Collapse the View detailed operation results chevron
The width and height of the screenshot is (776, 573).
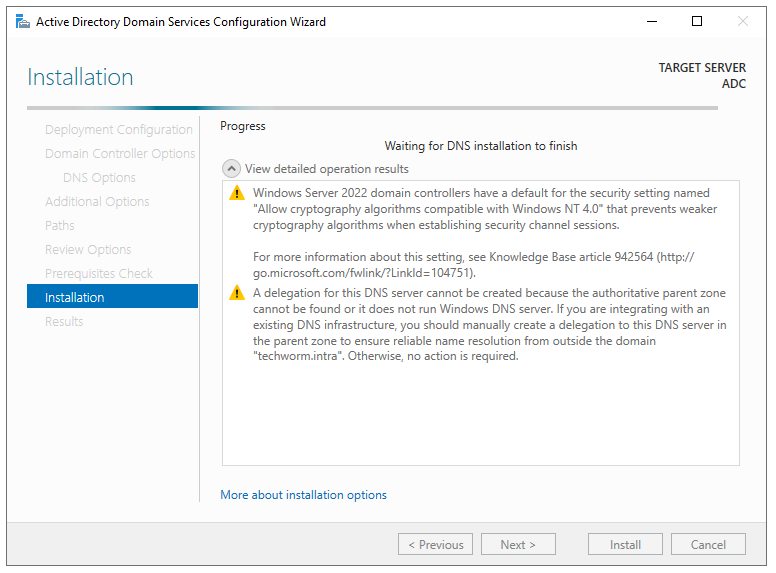point(231,169)
